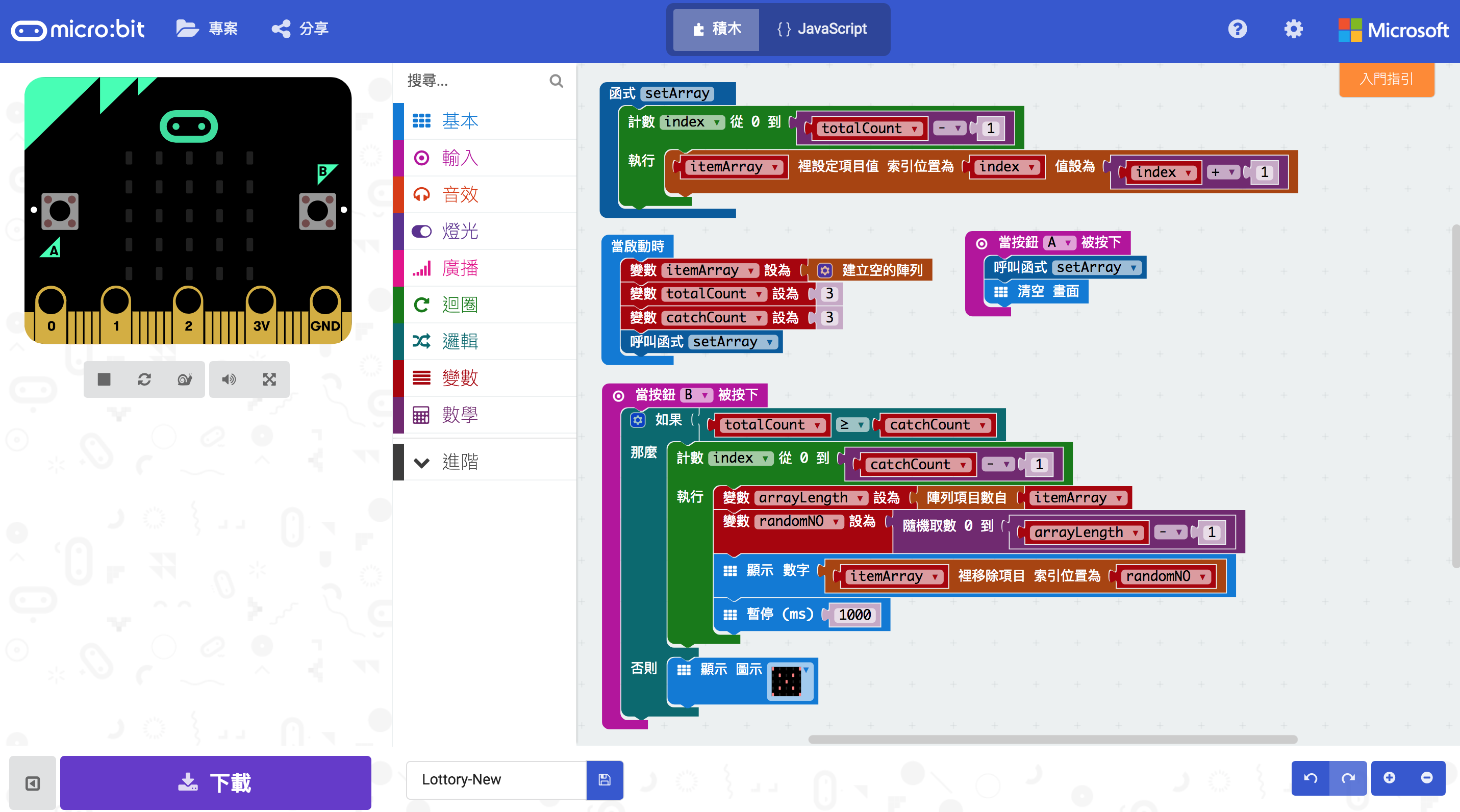Switch to JavaScript view
The image size is (1460, 812).
pos(822,30)
